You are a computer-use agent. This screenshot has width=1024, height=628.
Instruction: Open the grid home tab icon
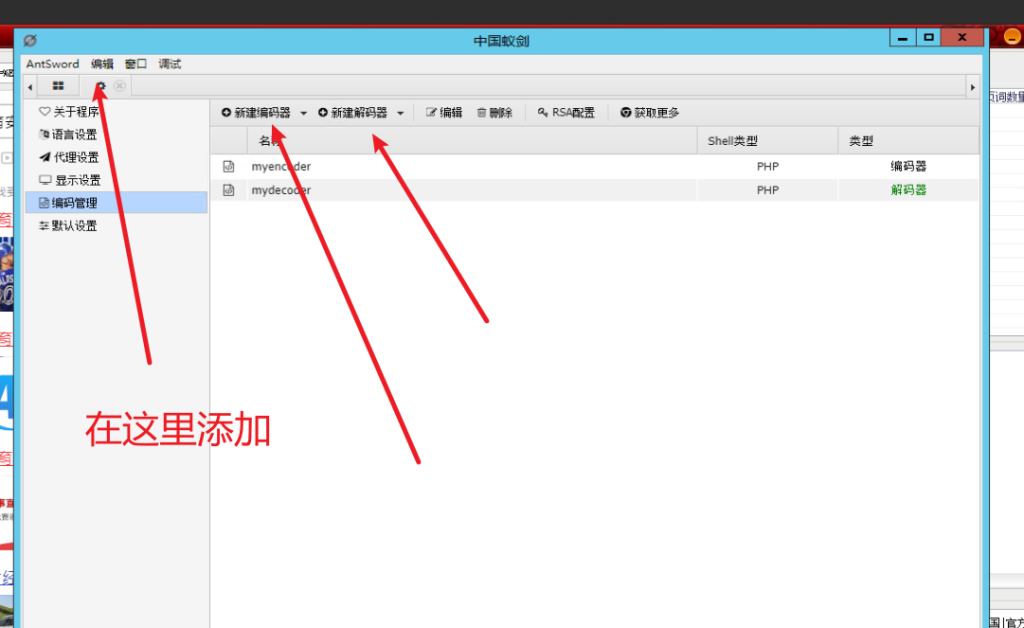pos(58,87)
